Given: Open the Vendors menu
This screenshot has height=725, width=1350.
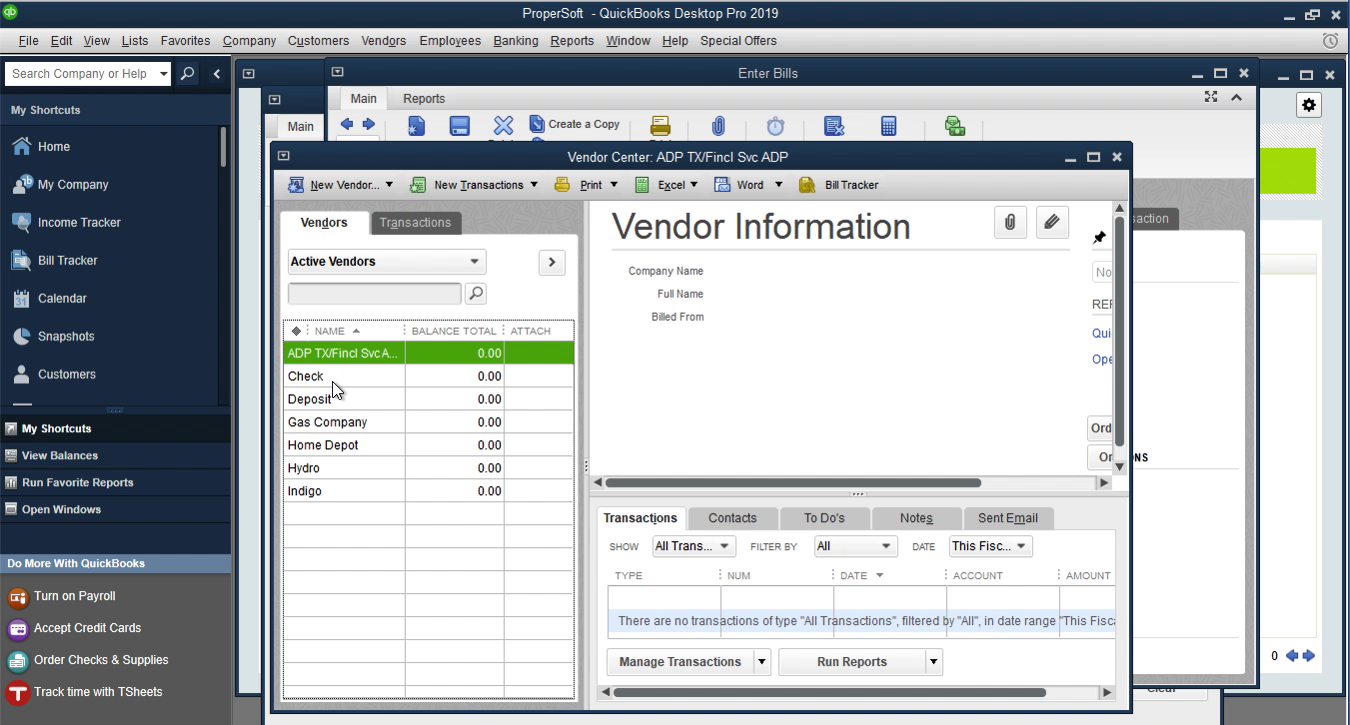Looking at the screenshot, I should click(x=384, y=41).
